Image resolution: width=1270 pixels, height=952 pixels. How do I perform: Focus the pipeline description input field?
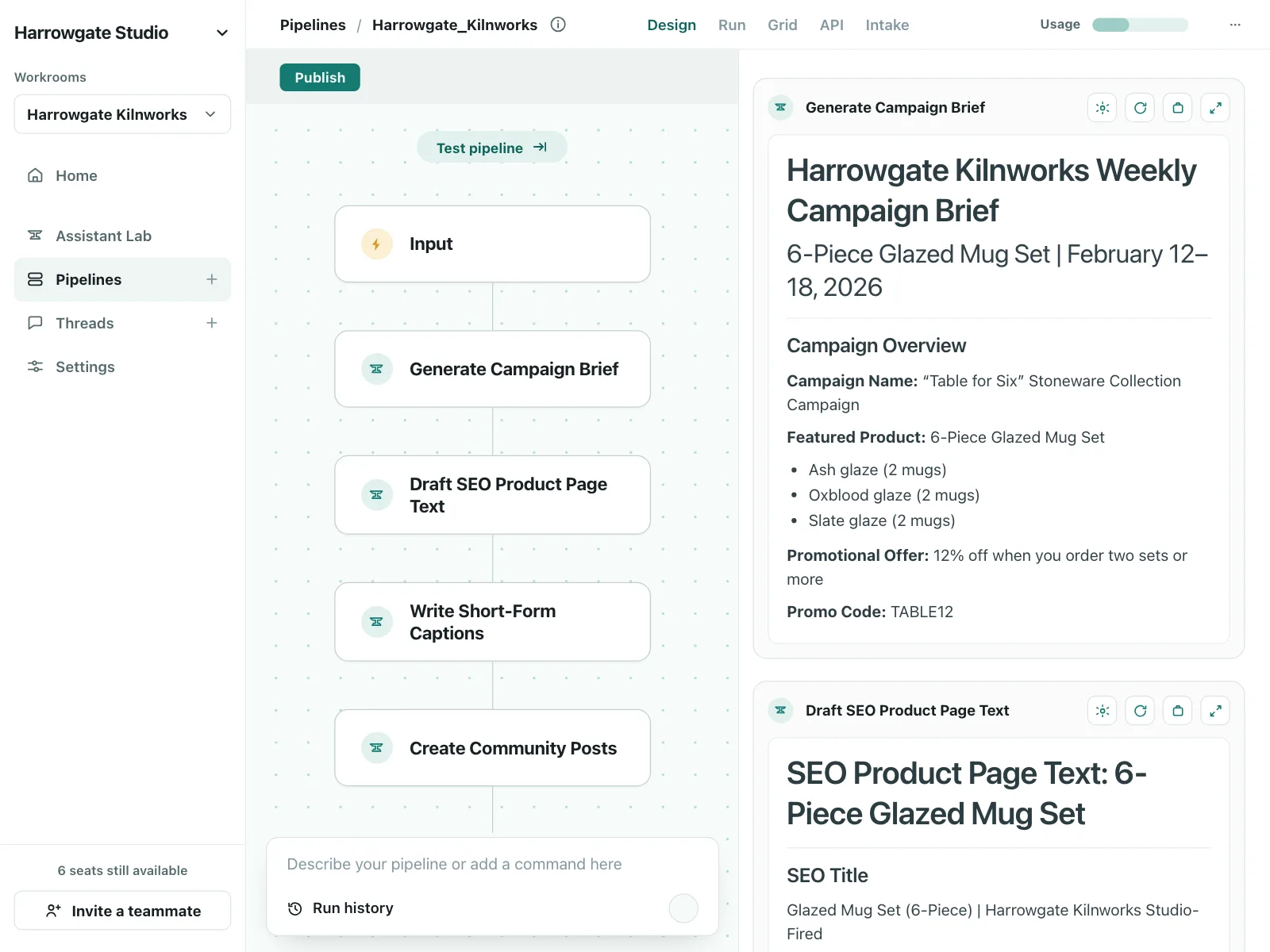coord(492,864)
